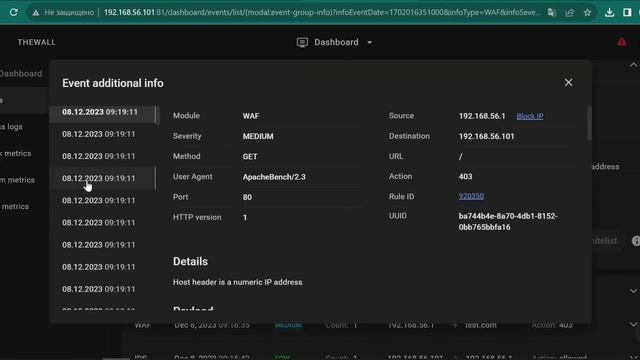This screenshot has height=360, width=640.
Task: Click the not-secure warning icon in address bar
Action: click(36, 13)
